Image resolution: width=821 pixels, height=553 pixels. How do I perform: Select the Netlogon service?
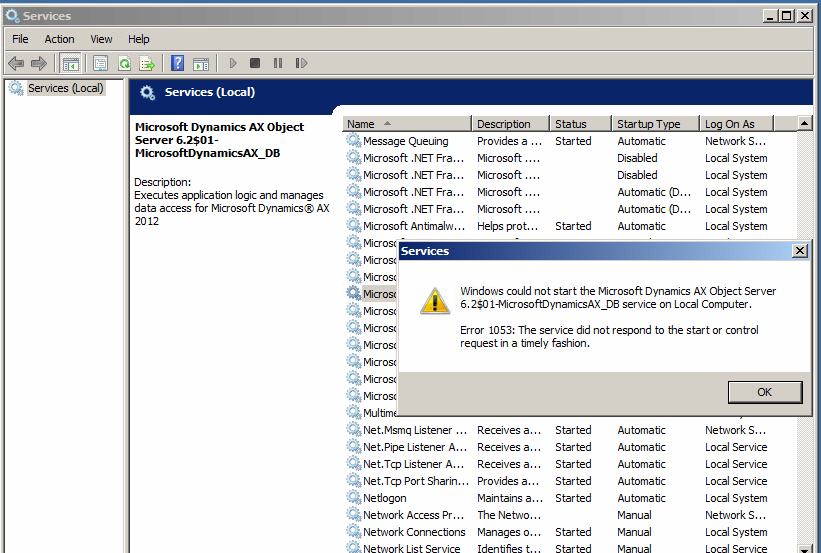[x=570, y=498]
